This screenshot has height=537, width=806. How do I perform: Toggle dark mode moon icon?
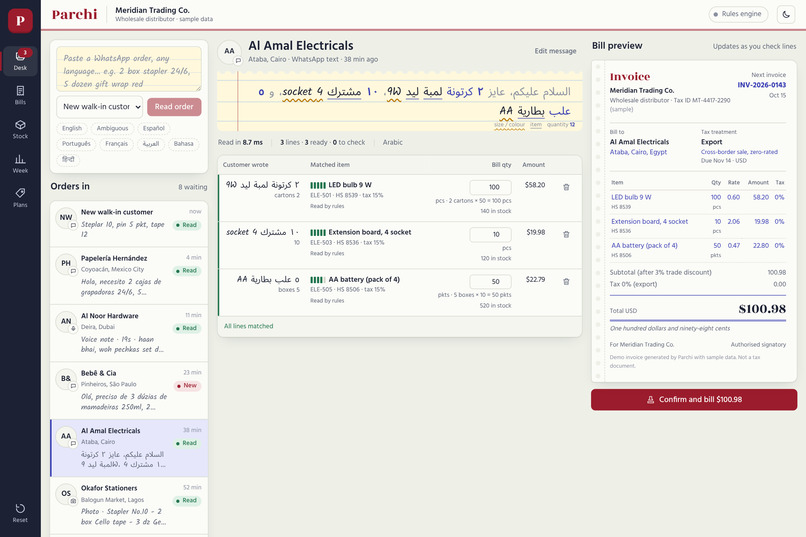pyautogui.click(x=786, y=14)
